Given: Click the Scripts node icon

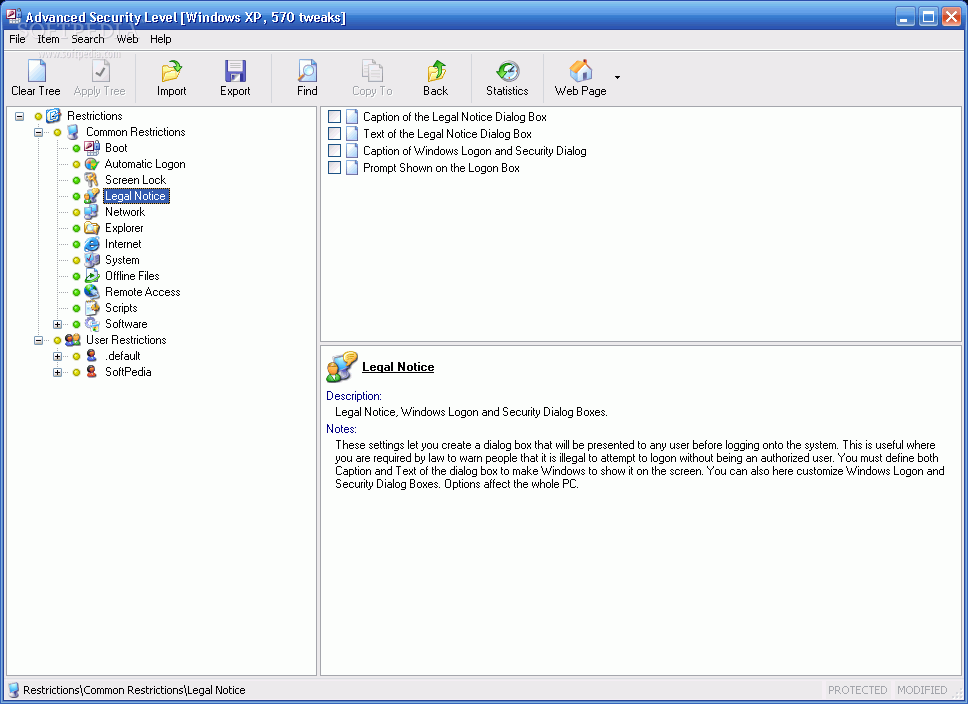Looking at the screenshot, I should [91, 308].
